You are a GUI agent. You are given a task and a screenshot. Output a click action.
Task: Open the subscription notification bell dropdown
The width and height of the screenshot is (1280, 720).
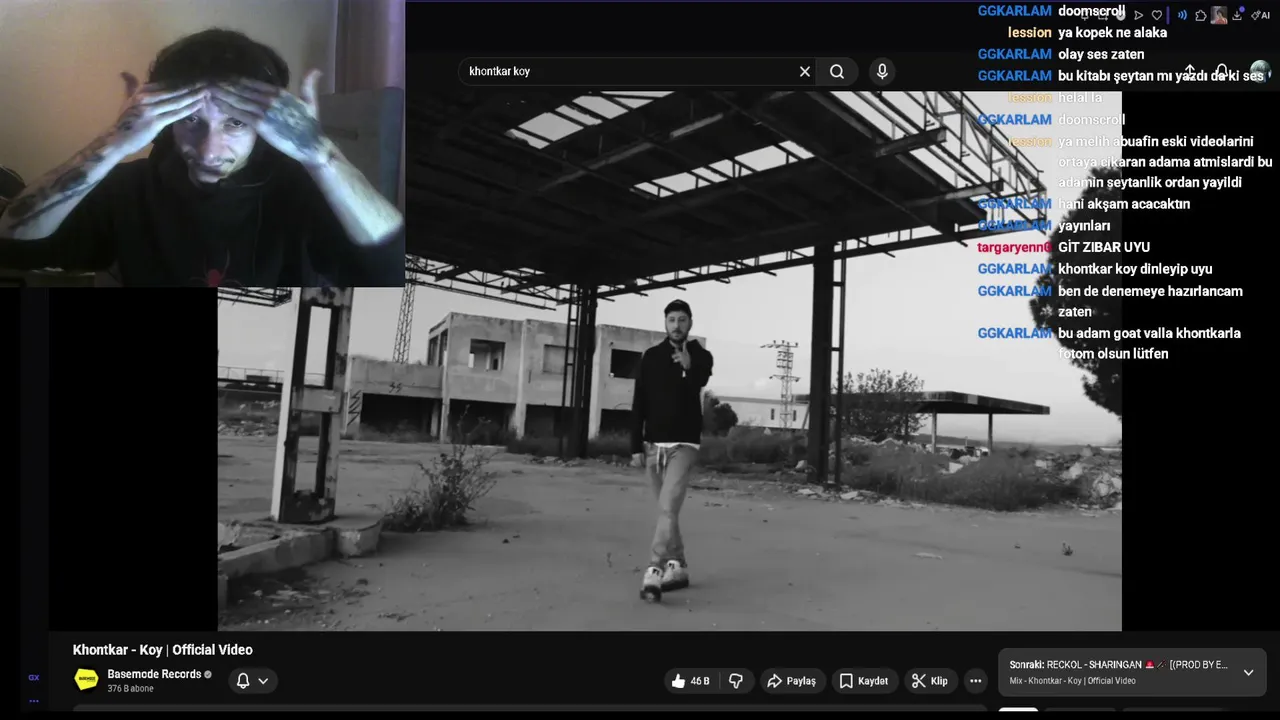[252, 681]
